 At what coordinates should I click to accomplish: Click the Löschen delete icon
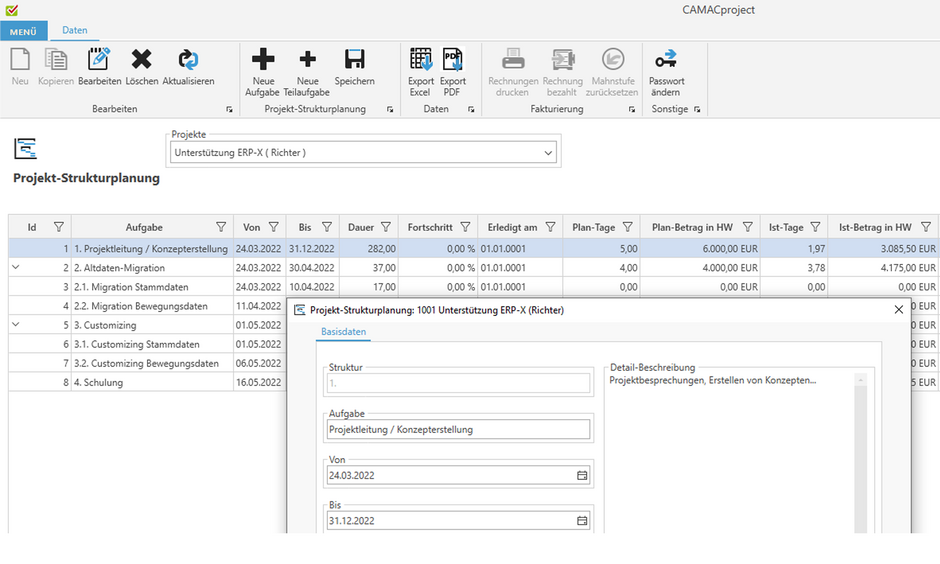click(142, 60)
